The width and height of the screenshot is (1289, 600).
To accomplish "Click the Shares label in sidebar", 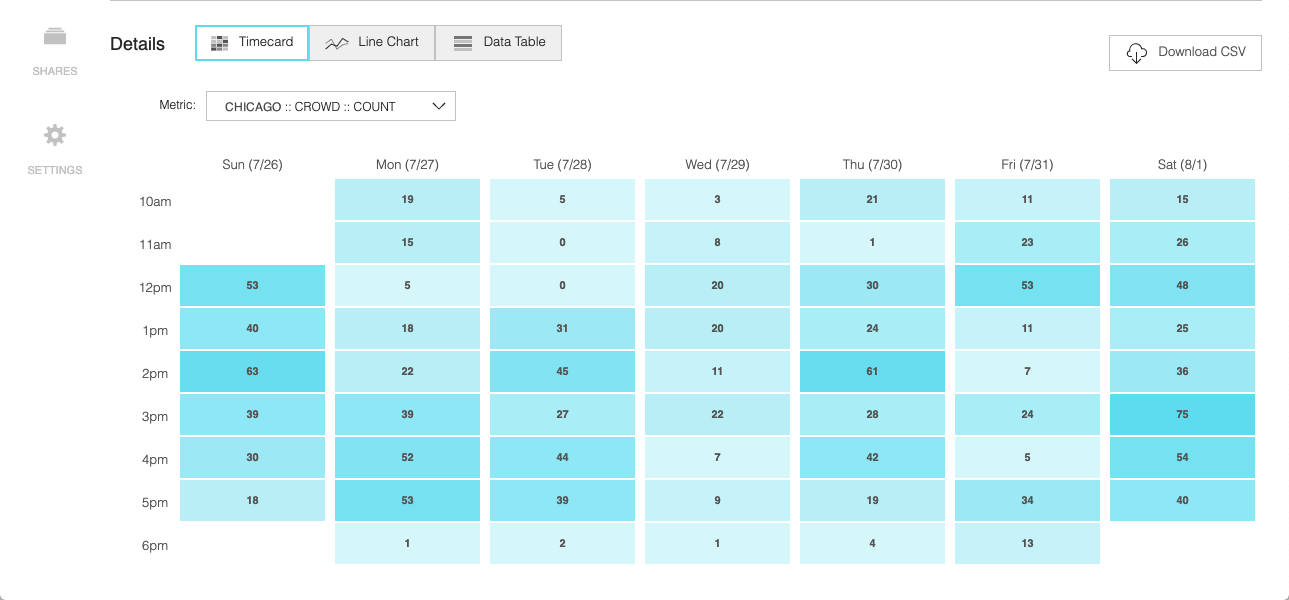I will (x=55, y=71).
